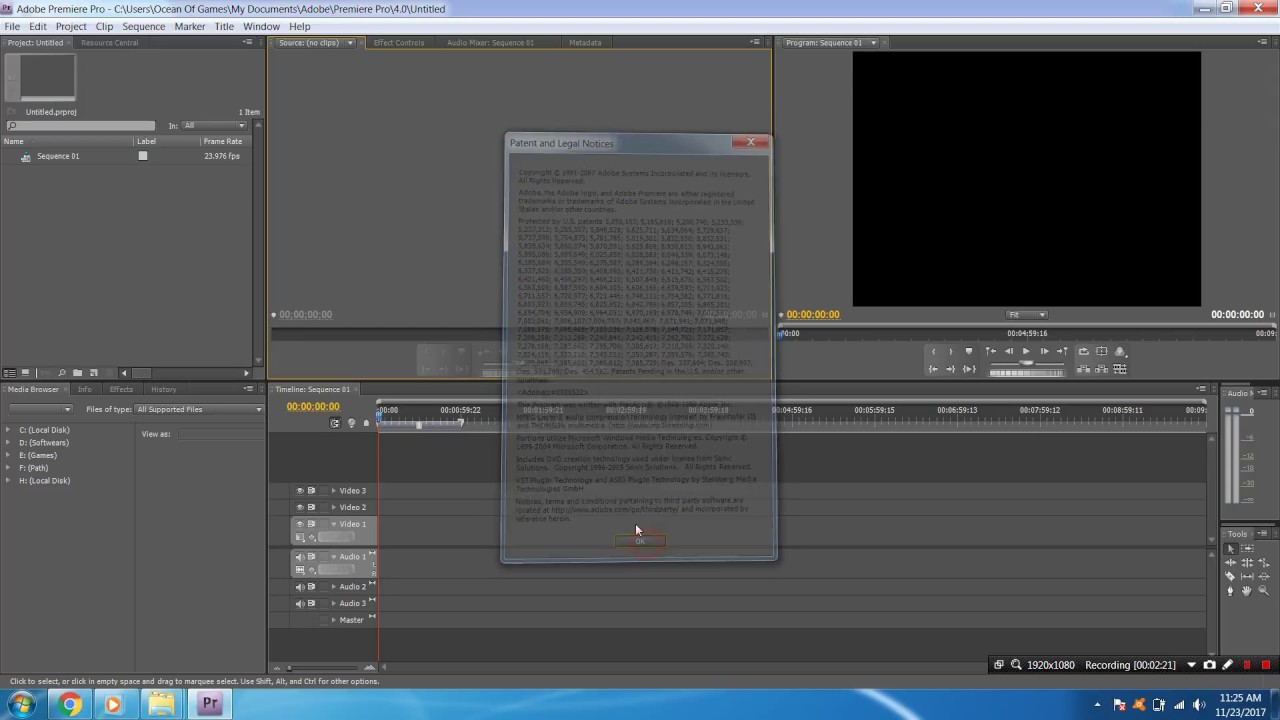Click the Lift button in Program monitor
Screen dimensions: 1280x720
[1084, 369]
